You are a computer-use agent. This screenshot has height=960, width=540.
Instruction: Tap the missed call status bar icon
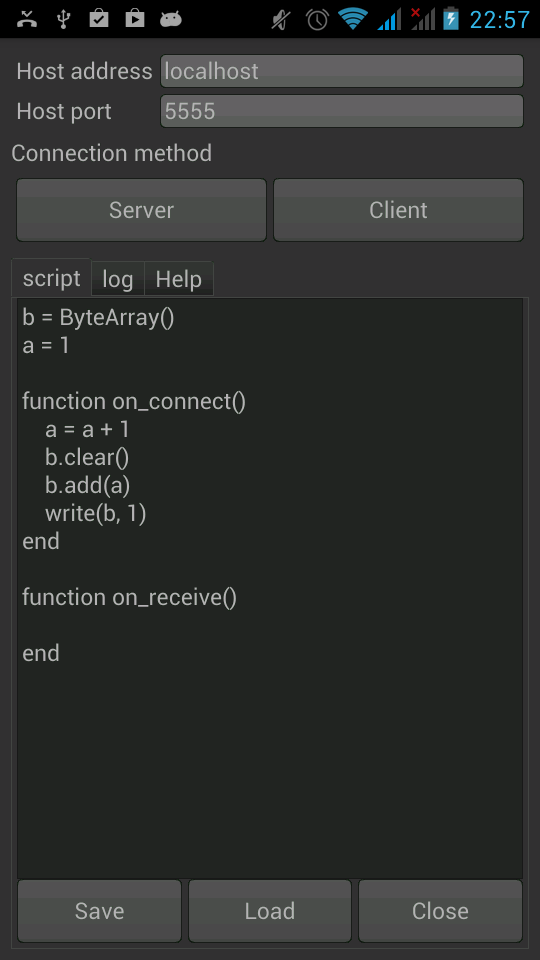click(27, 19)
